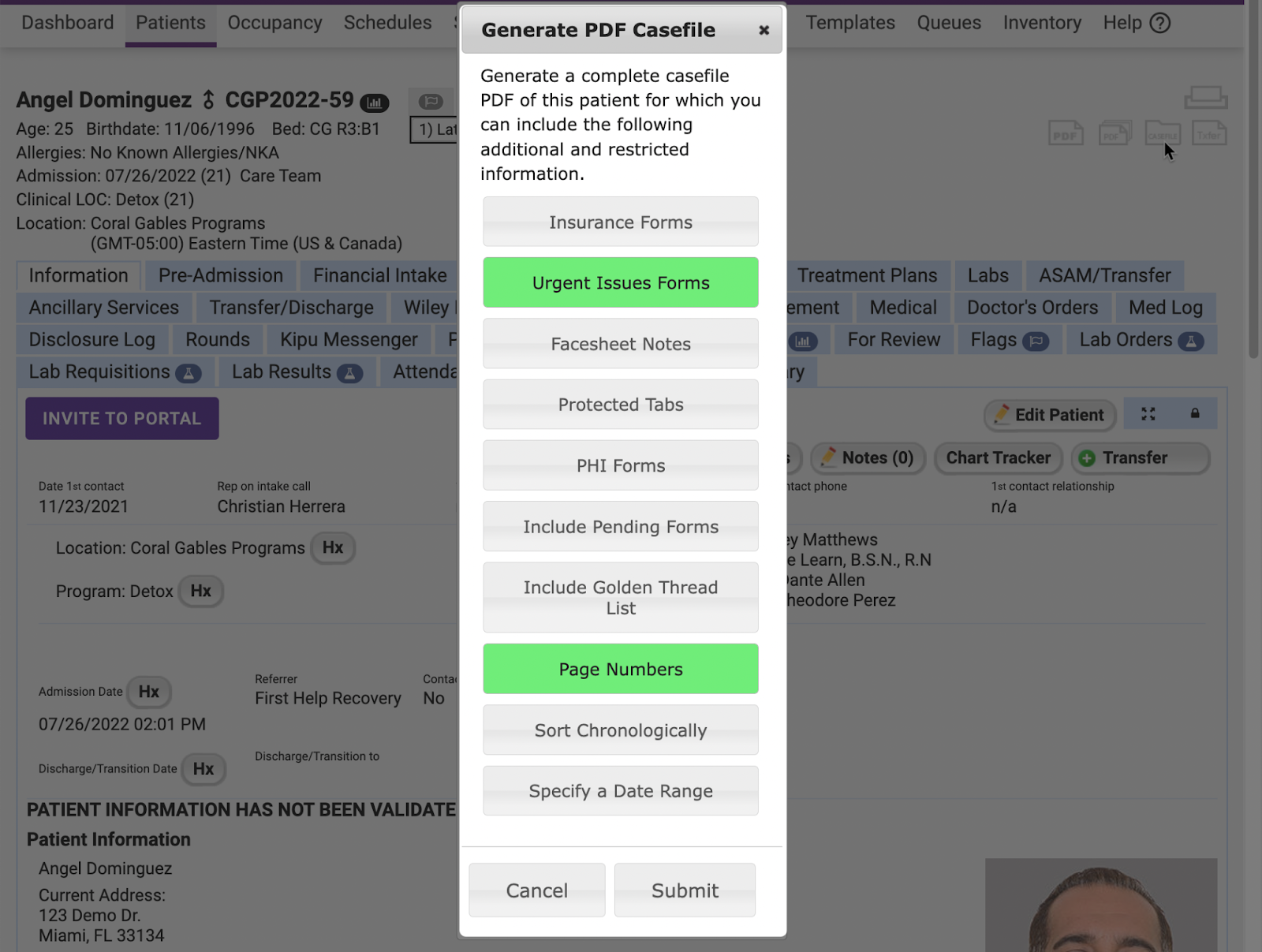Click the bar chart icon beside CGP2022-59
The height and width of the screenshot is (952, 1262).
[375, 102]
